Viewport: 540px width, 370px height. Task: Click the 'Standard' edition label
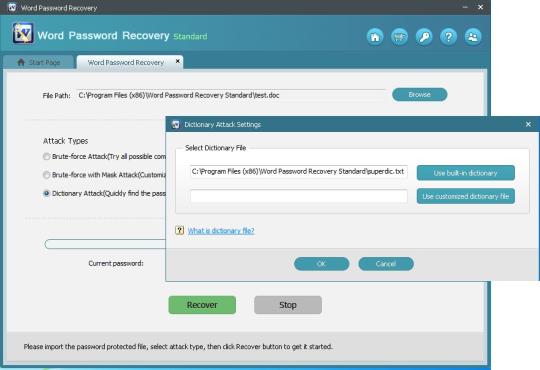pyautogui.click(x=190, y=37)
